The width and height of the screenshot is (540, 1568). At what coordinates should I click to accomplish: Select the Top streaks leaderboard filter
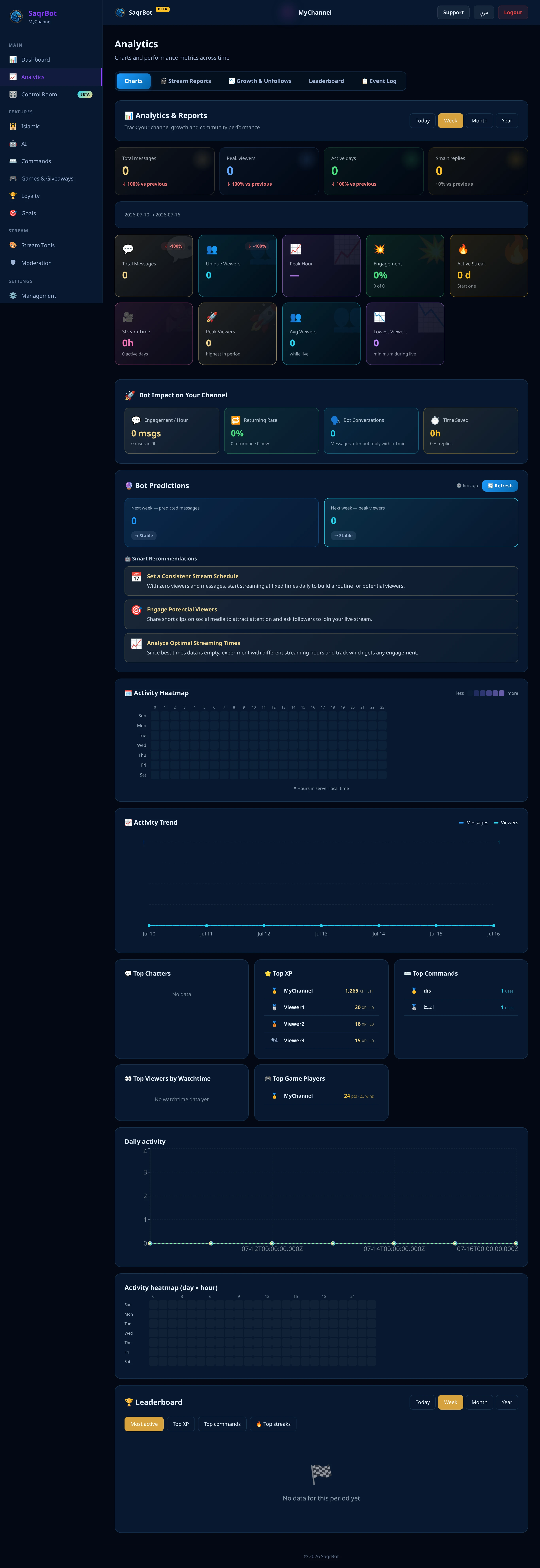click(273, 1424)
